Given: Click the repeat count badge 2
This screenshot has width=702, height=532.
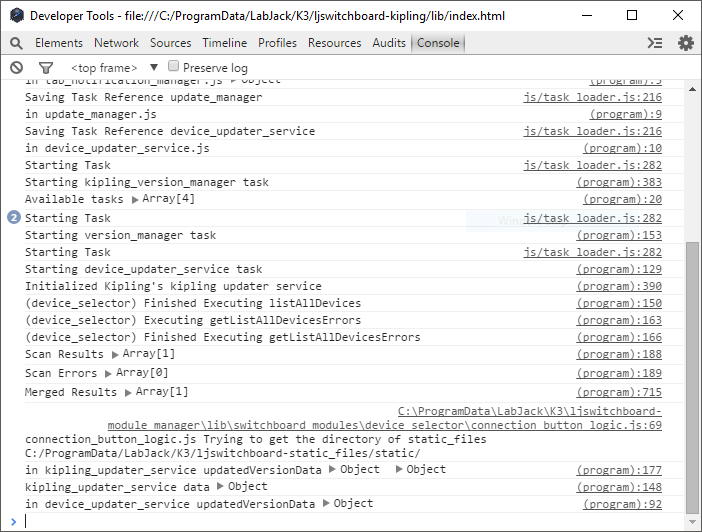Looking at the screenshot, I should pos(14,218).
